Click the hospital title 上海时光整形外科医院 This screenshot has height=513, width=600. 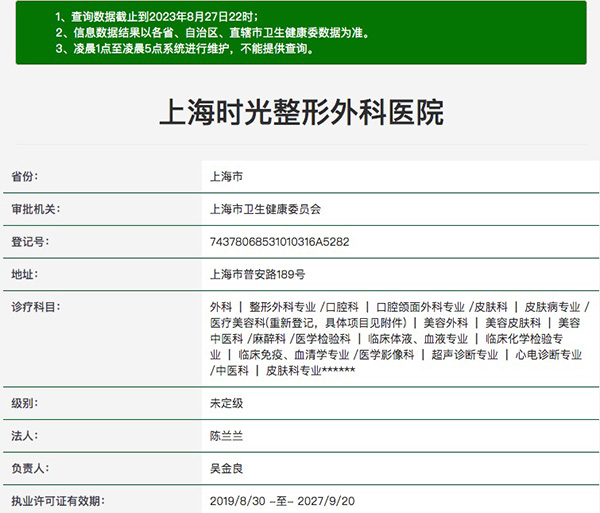point(302,112)
